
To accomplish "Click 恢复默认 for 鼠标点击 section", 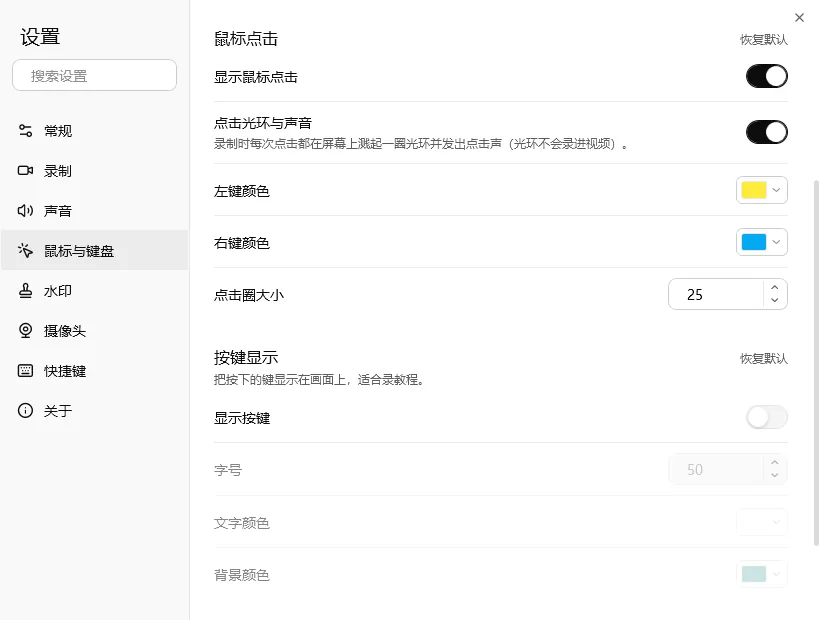I will (764, 40).
